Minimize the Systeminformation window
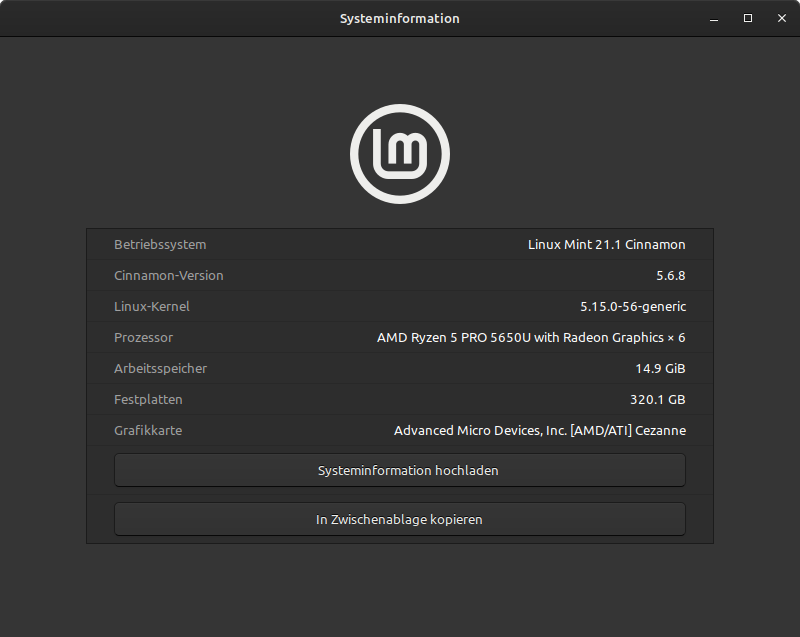Viewport: 800px width, 637px height. click(x=714, y=19)
